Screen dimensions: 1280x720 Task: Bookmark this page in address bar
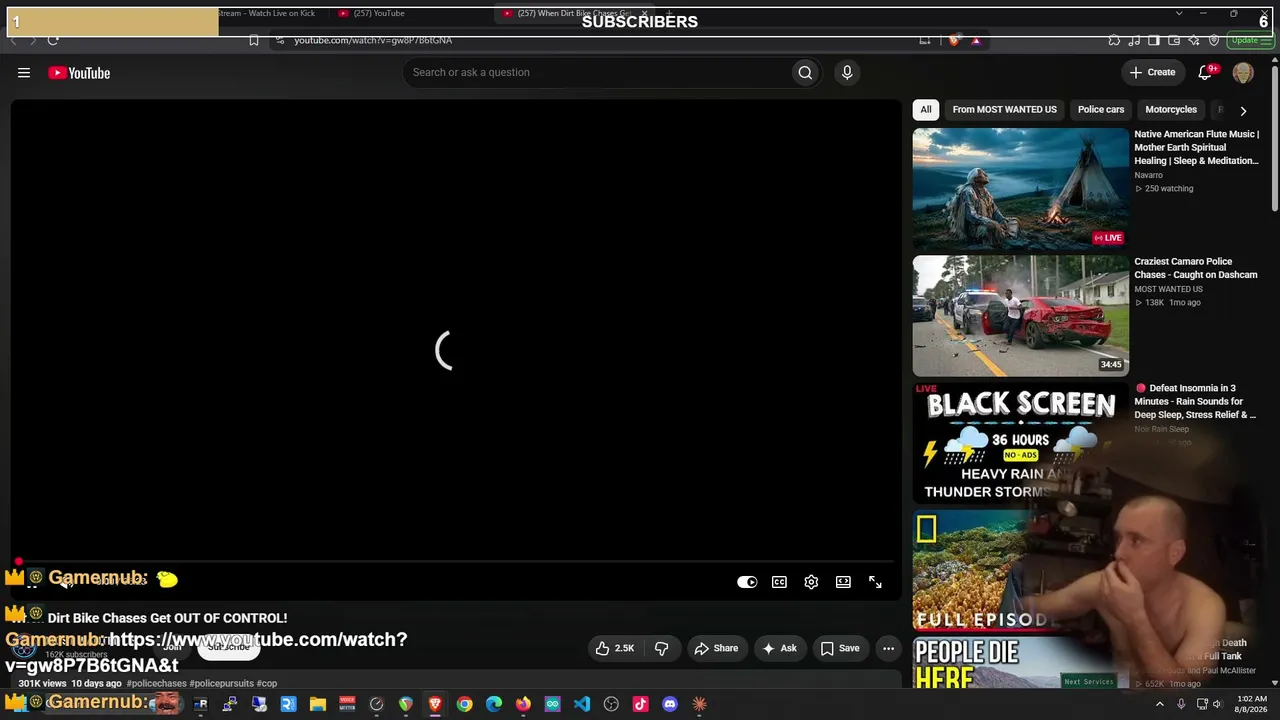click(254, 40)
